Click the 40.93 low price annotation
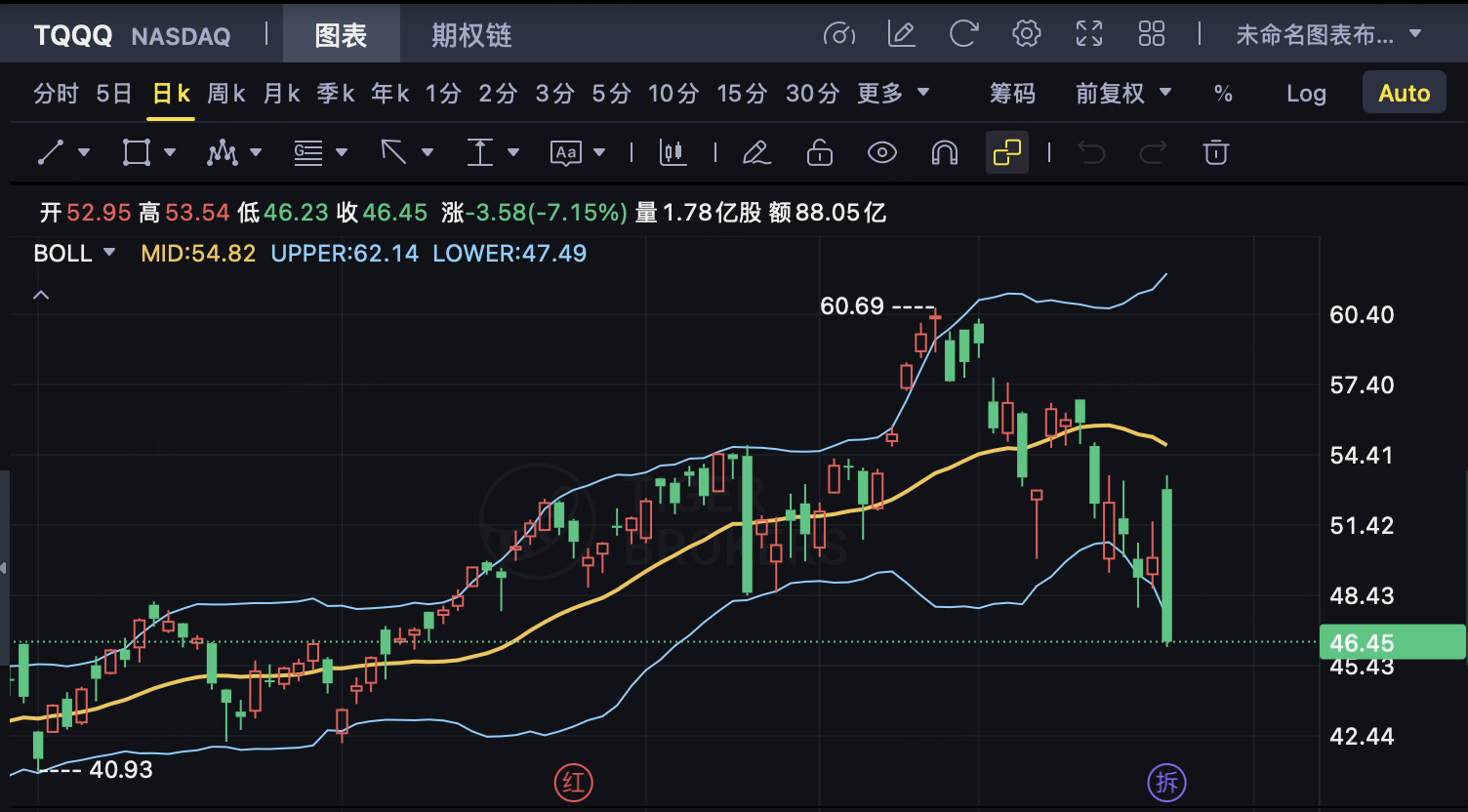 click(x=121, y=769)
